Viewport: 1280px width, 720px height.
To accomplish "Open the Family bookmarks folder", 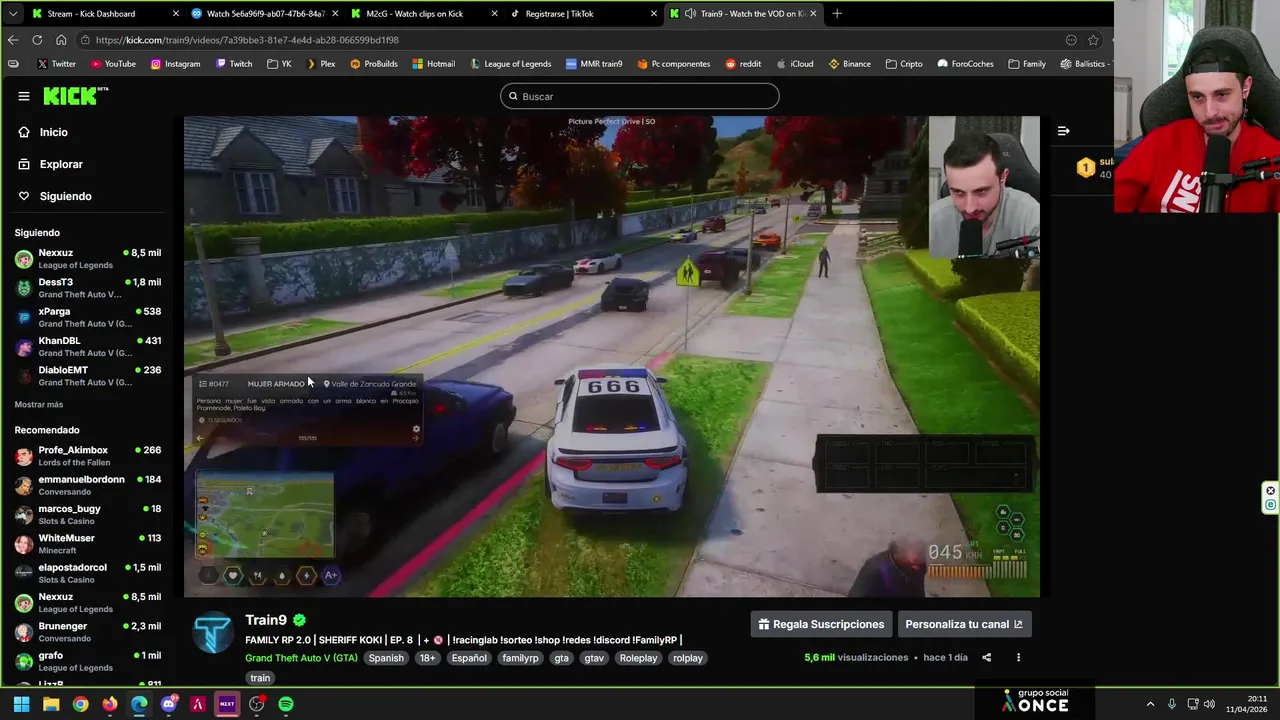I will click(1027, 64).
